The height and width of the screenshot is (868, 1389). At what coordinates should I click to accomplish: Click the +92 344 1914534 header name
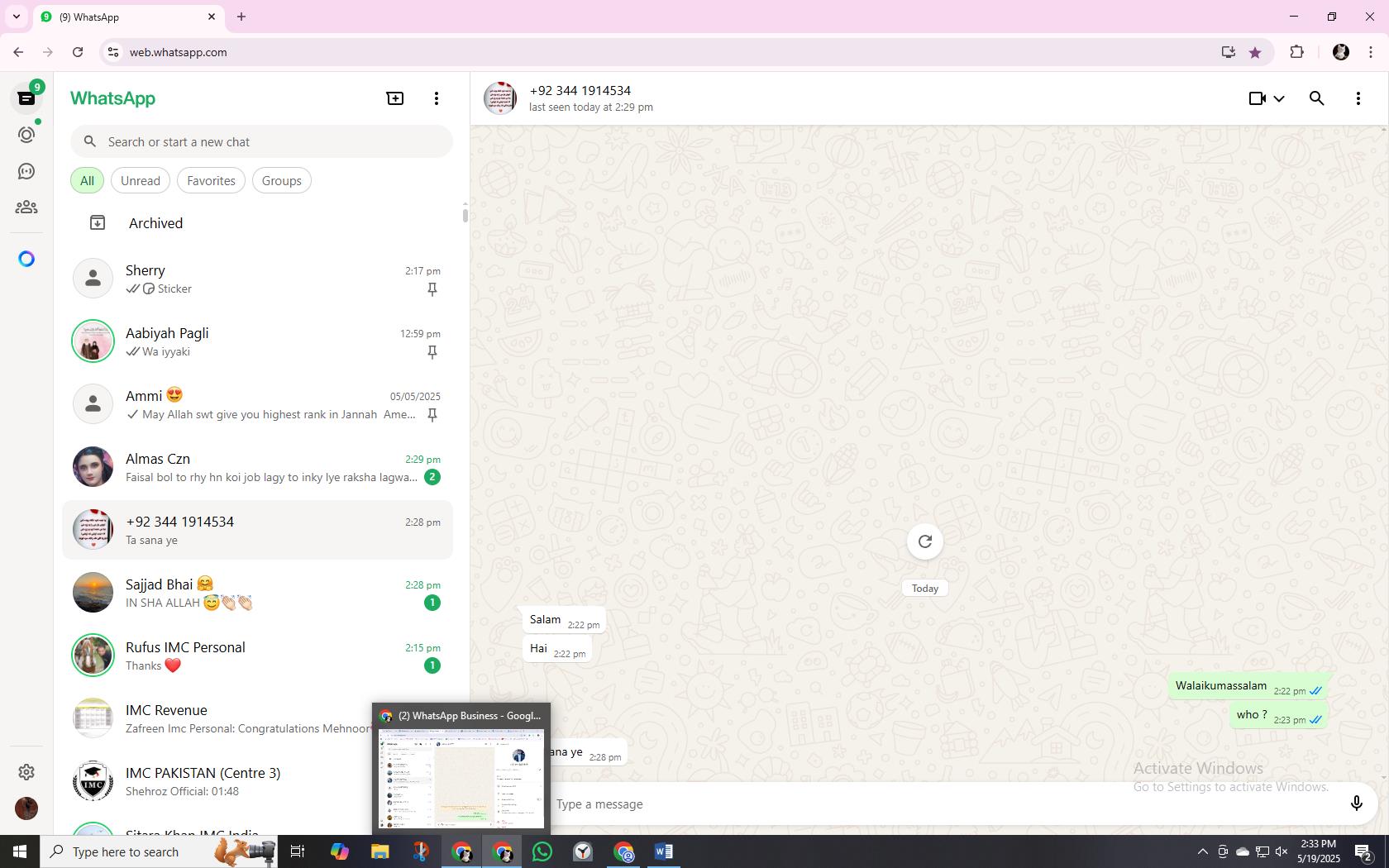(x=580, y=90)
